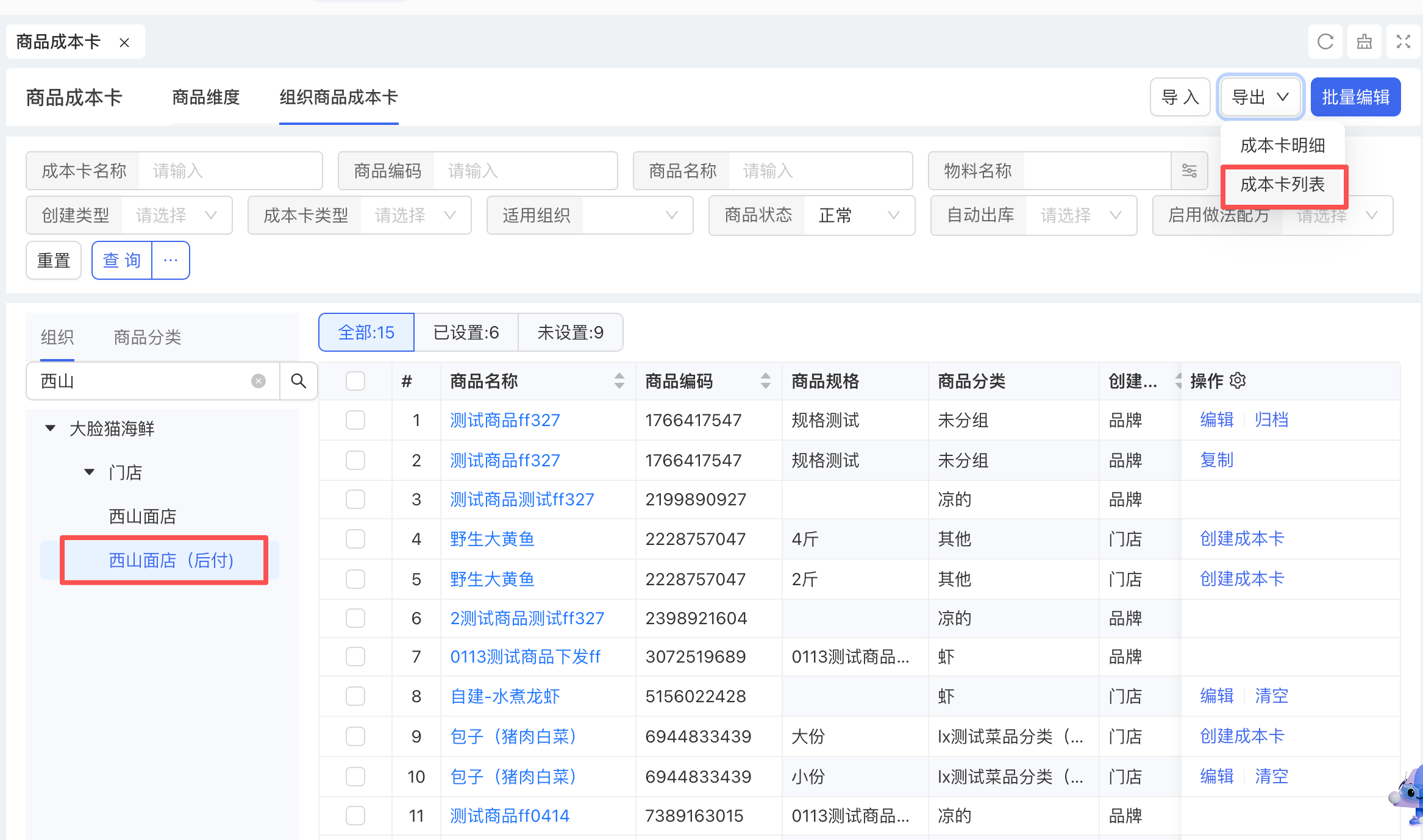
Task: Click the search magnifier in organization panel
Action: (x=298, y=381)
